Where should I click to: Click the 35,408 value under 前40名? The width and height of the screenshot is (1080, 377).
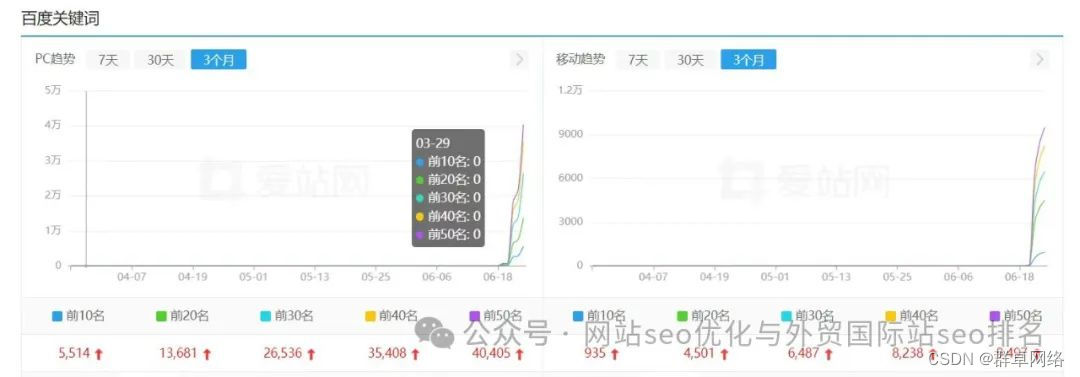coord(387,354)
